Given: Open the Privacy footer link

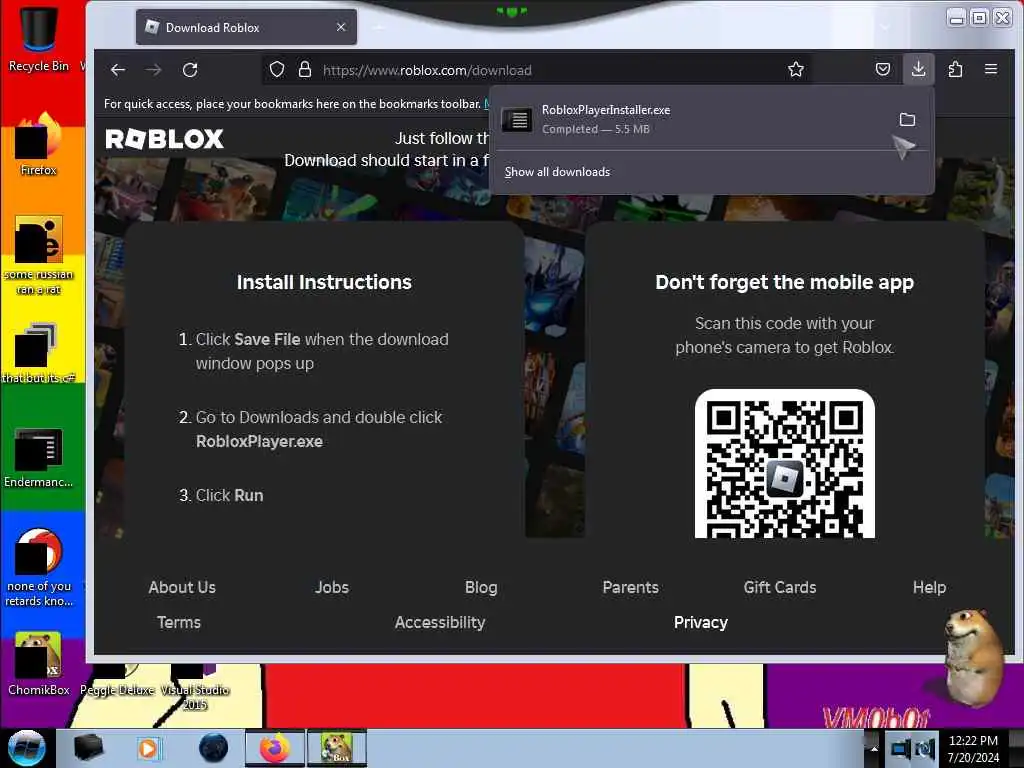Looking at the screenshot, I should (701, 622).
